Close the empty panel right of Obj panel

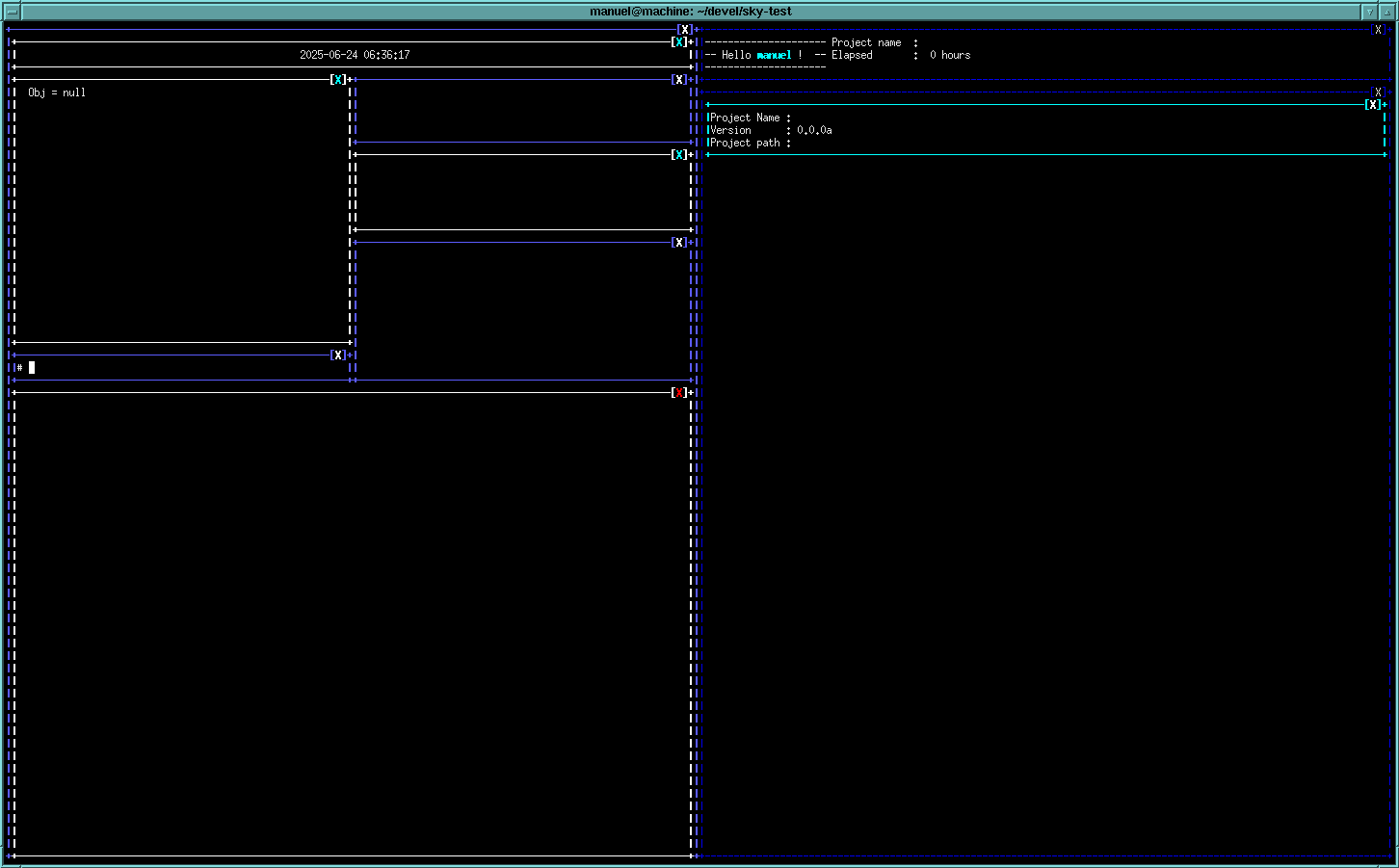(679, 80)
